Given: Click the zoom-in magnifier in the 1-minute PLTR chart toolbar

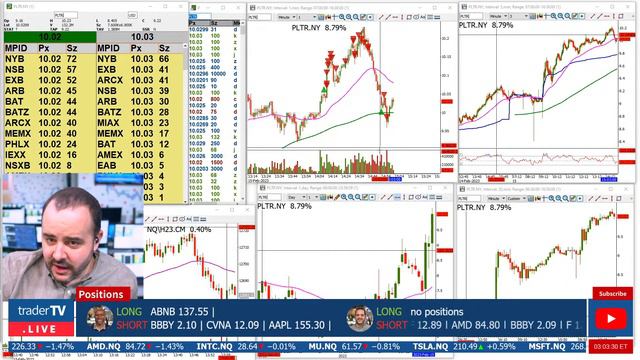Looking at the screenshot, I should tap(341, 17).
